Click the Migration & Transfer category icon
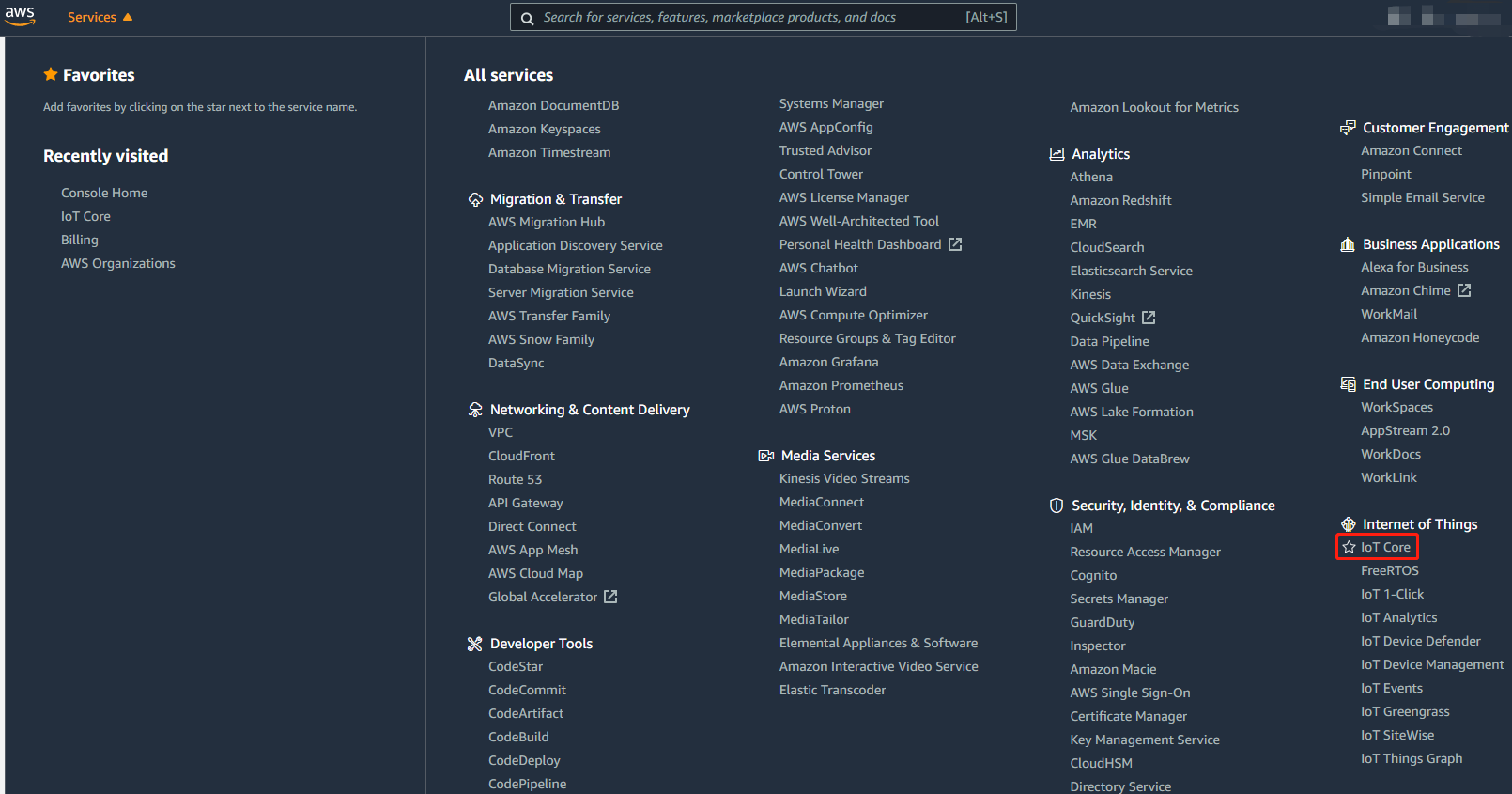The image size is (1512, 794). click(475, 199)
